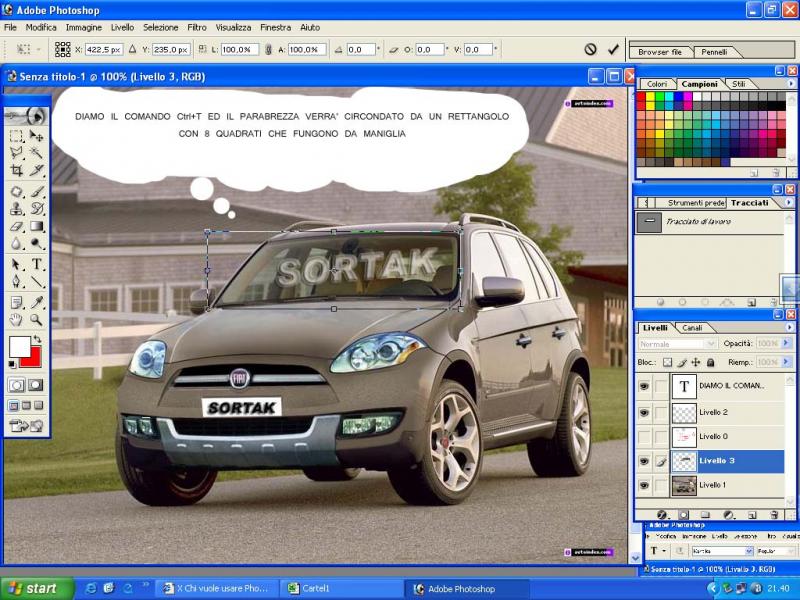Create a new layer in Livelli panel

click(x=752, y=515)
